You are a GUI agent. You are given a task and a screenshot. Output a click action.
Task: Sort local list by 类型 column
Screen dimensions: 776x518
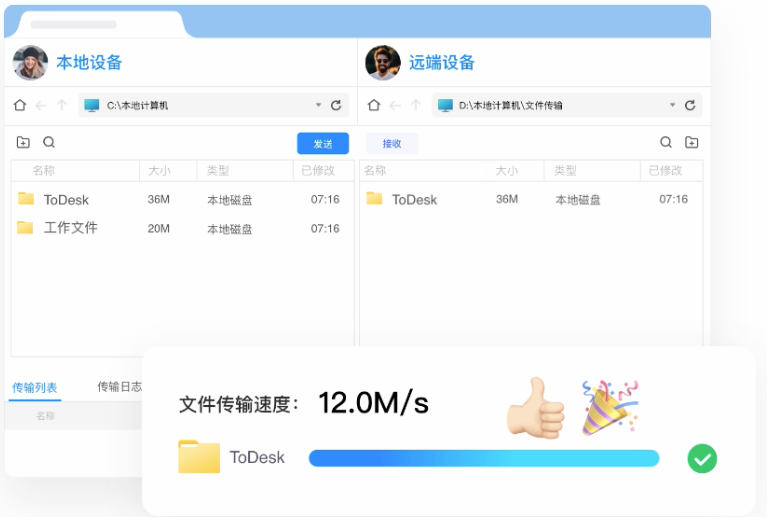point(218,171)
